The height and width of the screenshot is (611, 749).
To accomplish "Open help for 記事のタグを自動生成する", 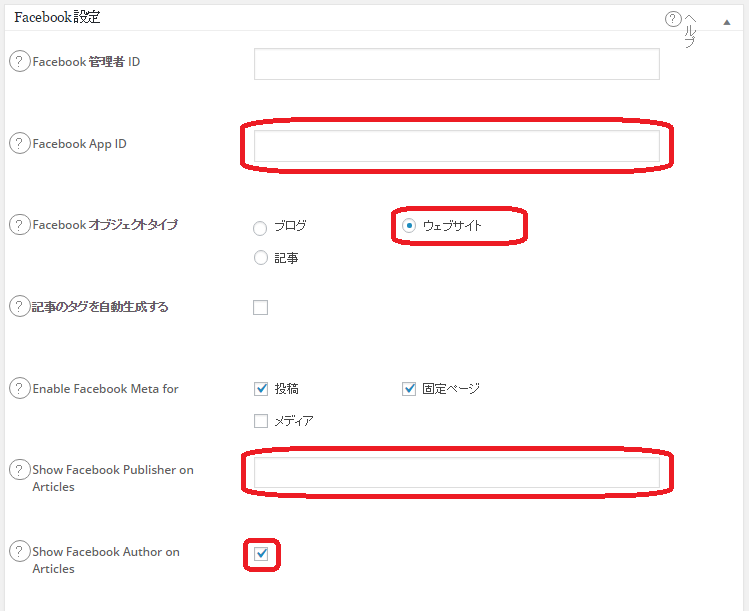I will point(19,307).
